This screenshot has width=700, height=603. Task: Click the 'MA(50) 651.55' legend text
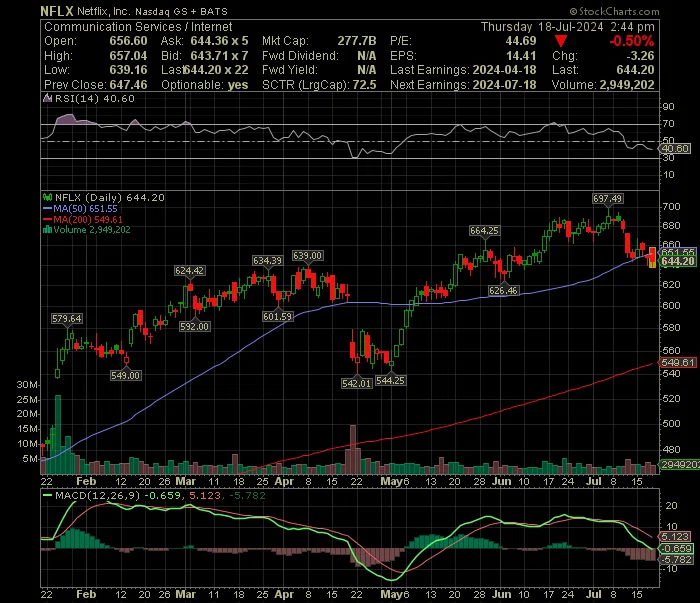[x=85, y=208]
